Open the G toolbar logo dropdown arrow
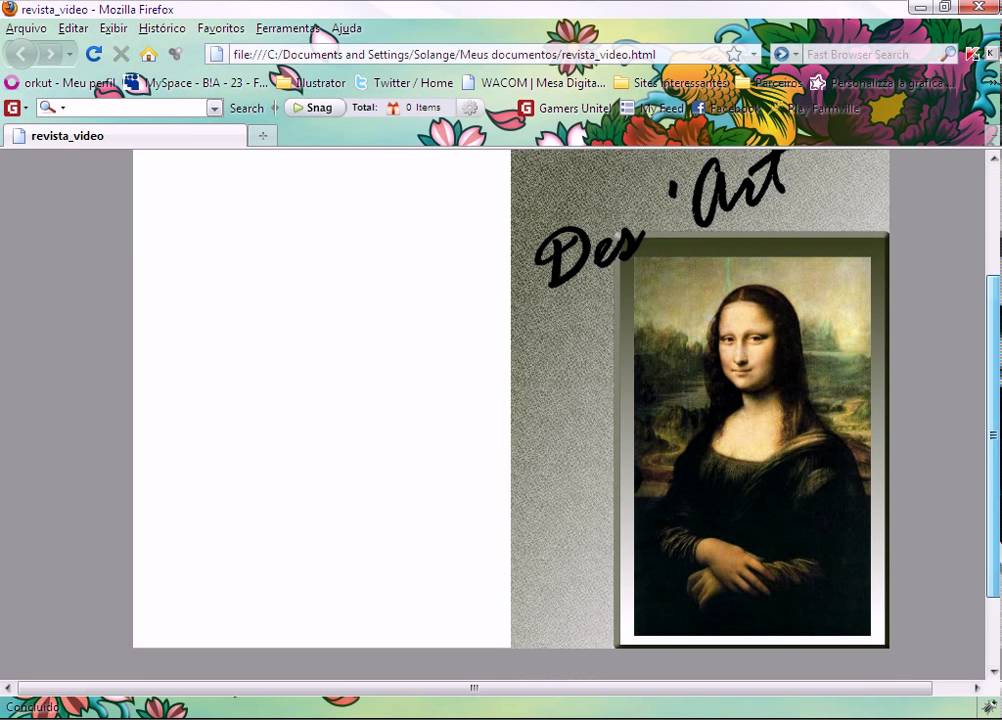1002x720 pixels. tap(26, 108)
